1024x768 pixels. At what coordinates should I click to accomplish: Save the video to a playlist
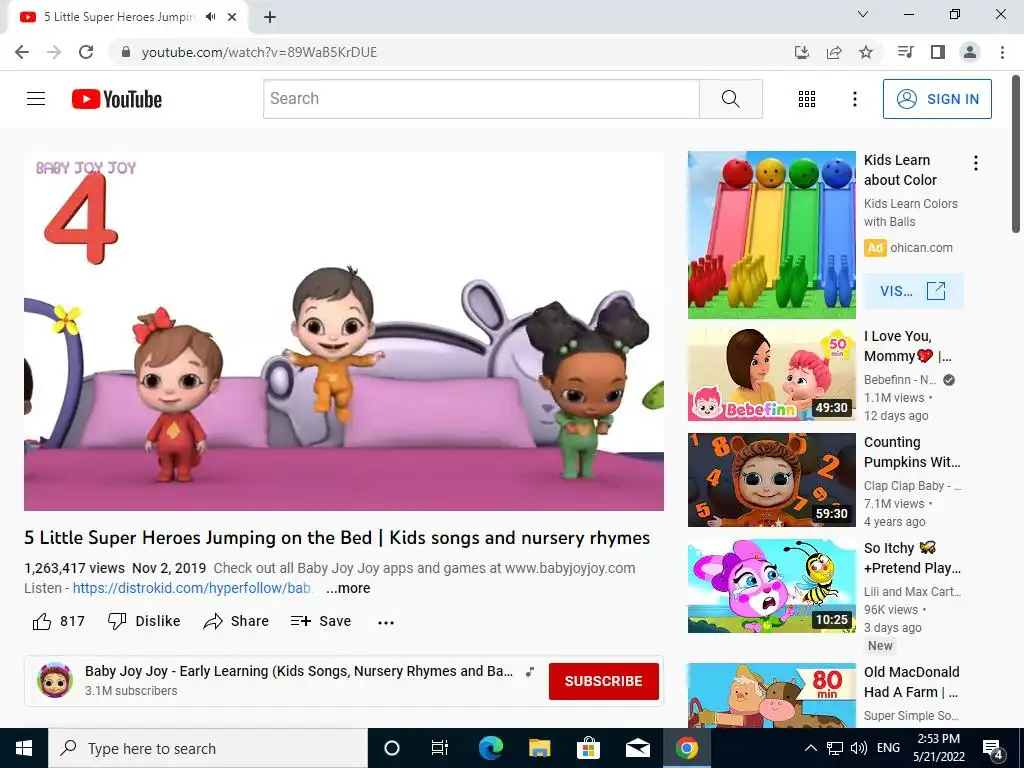pos(321,621)
